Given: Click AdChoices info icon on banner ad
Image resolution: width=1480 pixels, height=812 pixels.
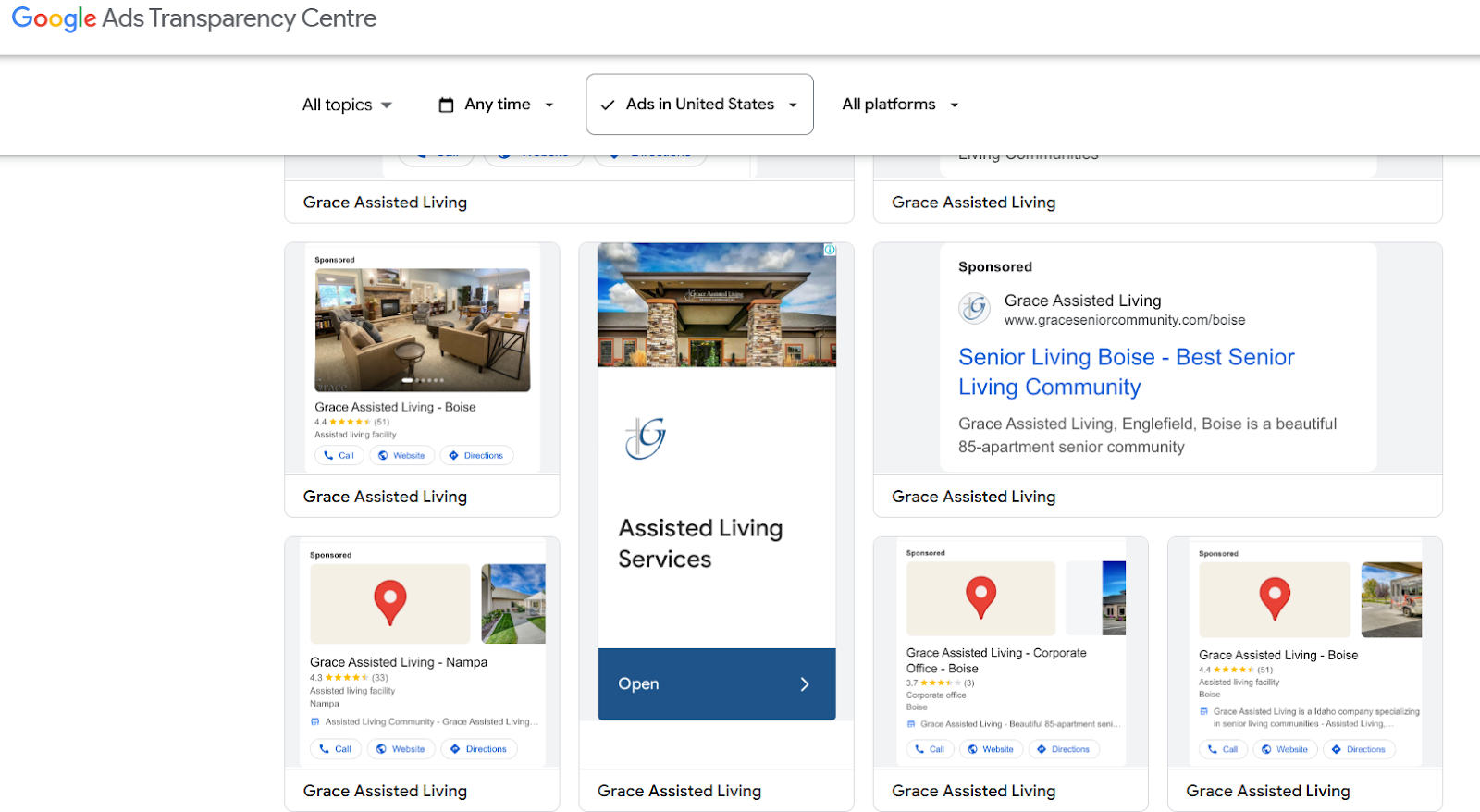Looking at the screenshot, I should click(x=830, y=250).
